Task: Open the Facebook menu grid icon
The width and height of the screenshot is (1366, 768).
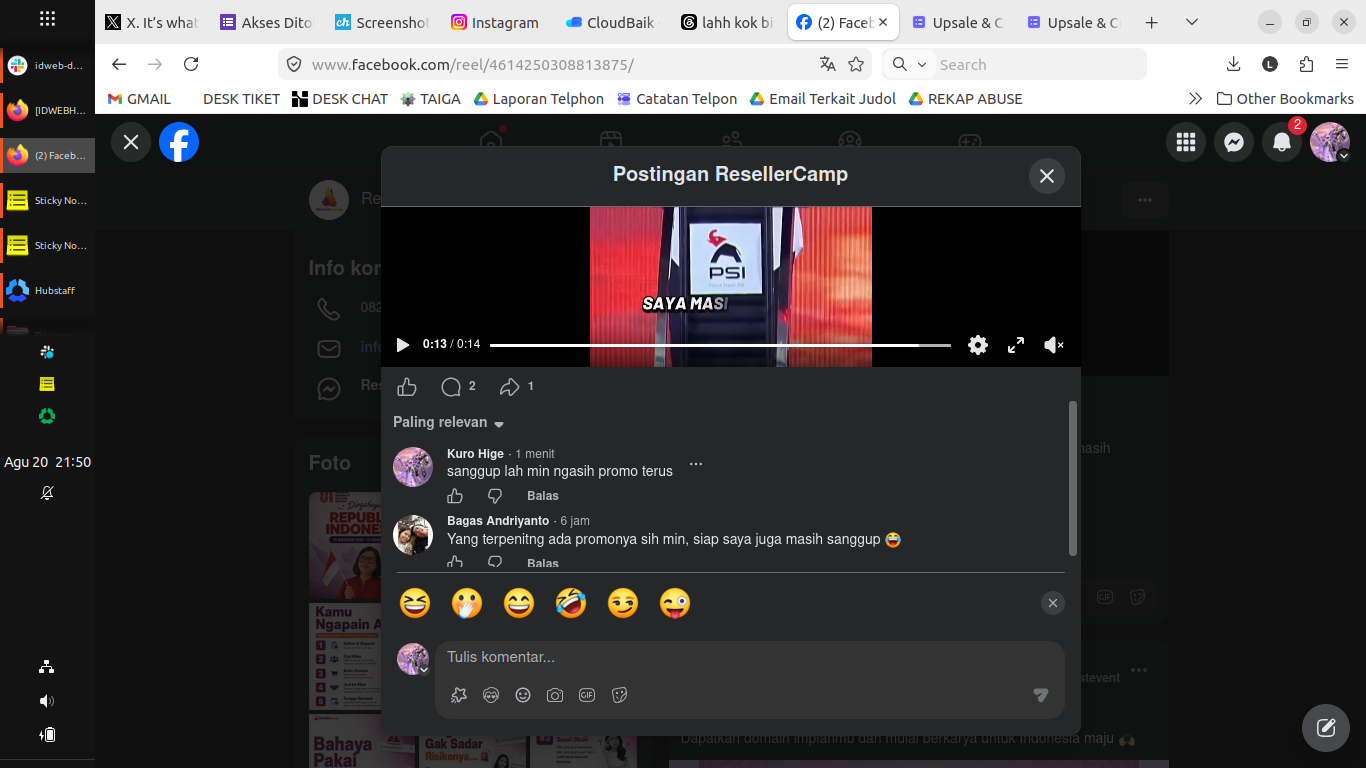Action: 1186,143
